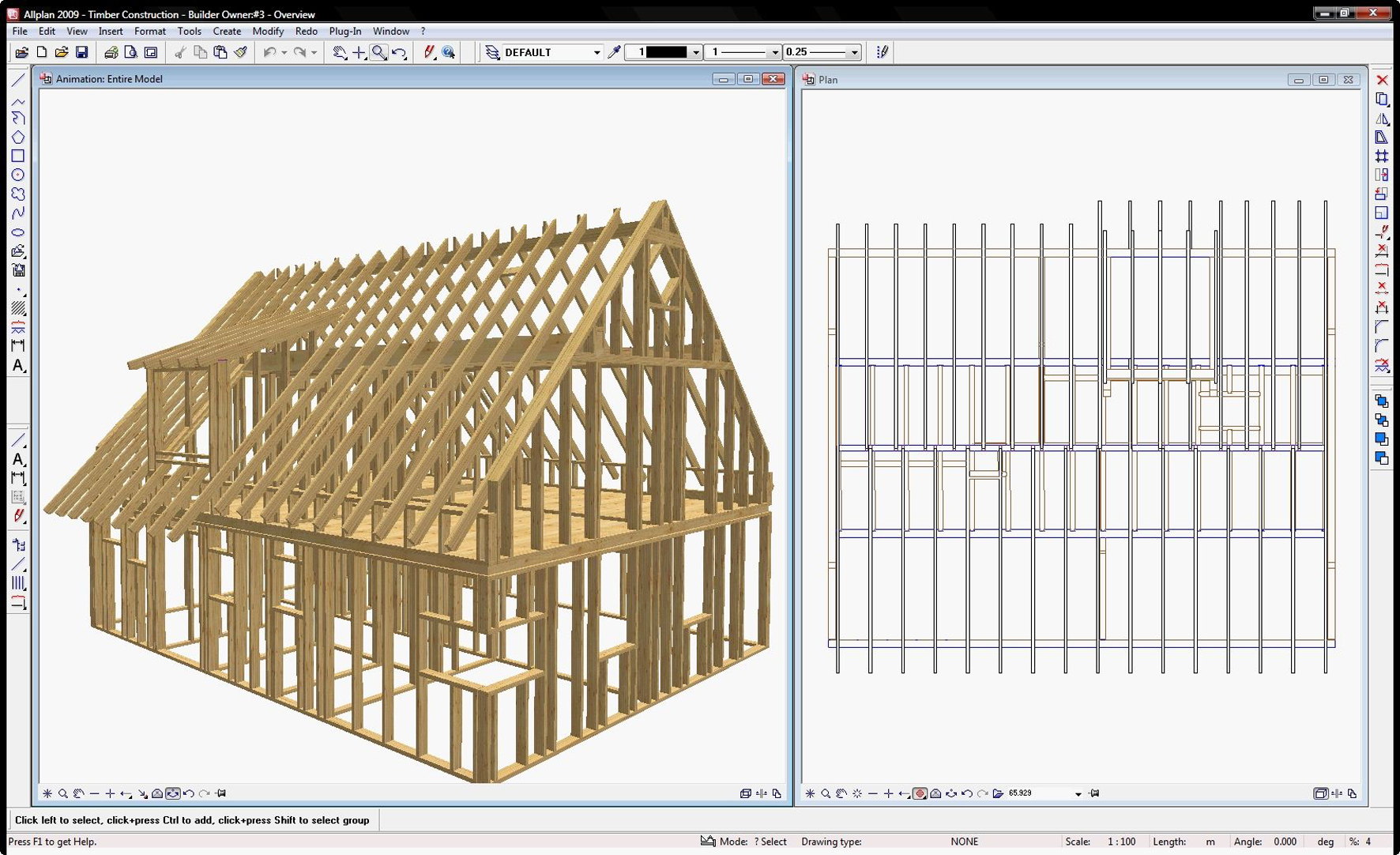This screenshot has width=1400, height=855.
Task: Click the Press F1 to get Help status text
Action: coord(54,842)
